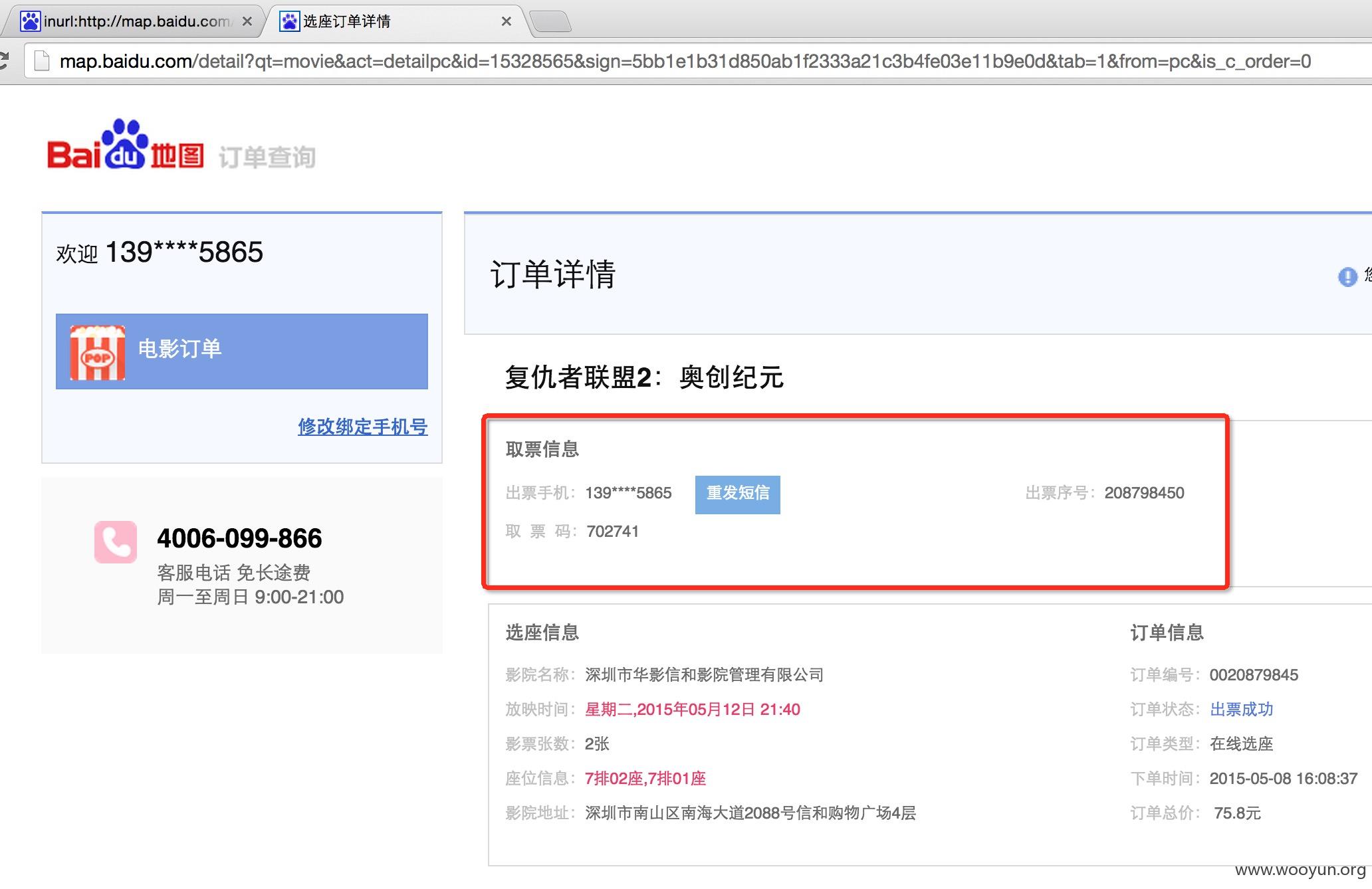This screenshot has height=889, width=1372.
Task: Click the browser reload icon
Action: pos(3,61)
